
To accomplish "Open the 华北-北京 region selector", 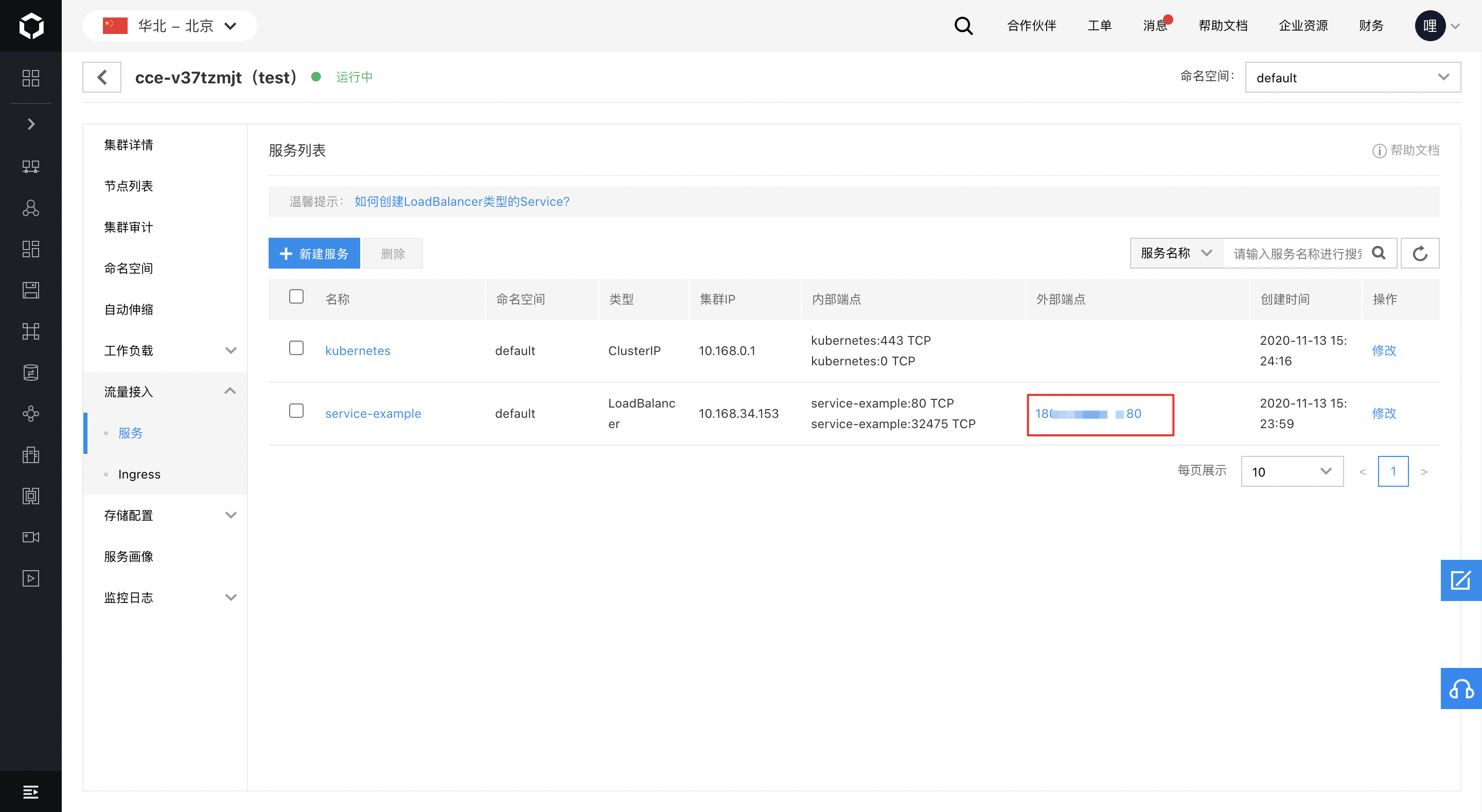I will 170,26.
